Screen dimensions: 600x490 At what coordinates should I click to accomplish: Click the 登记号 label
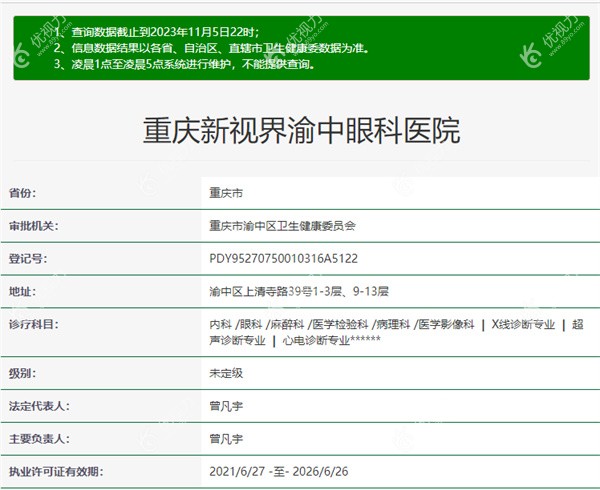(28, 259)
